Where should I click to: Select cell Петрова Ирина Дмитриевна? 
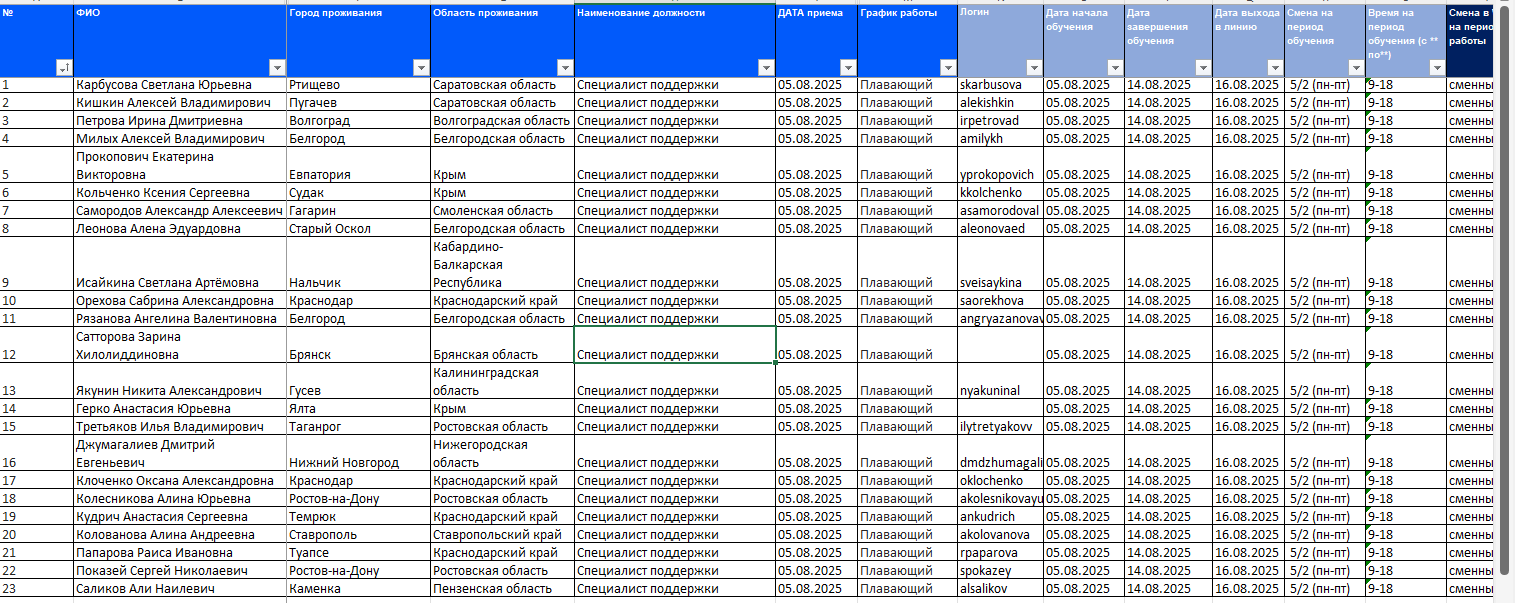[x=180, y=121]
